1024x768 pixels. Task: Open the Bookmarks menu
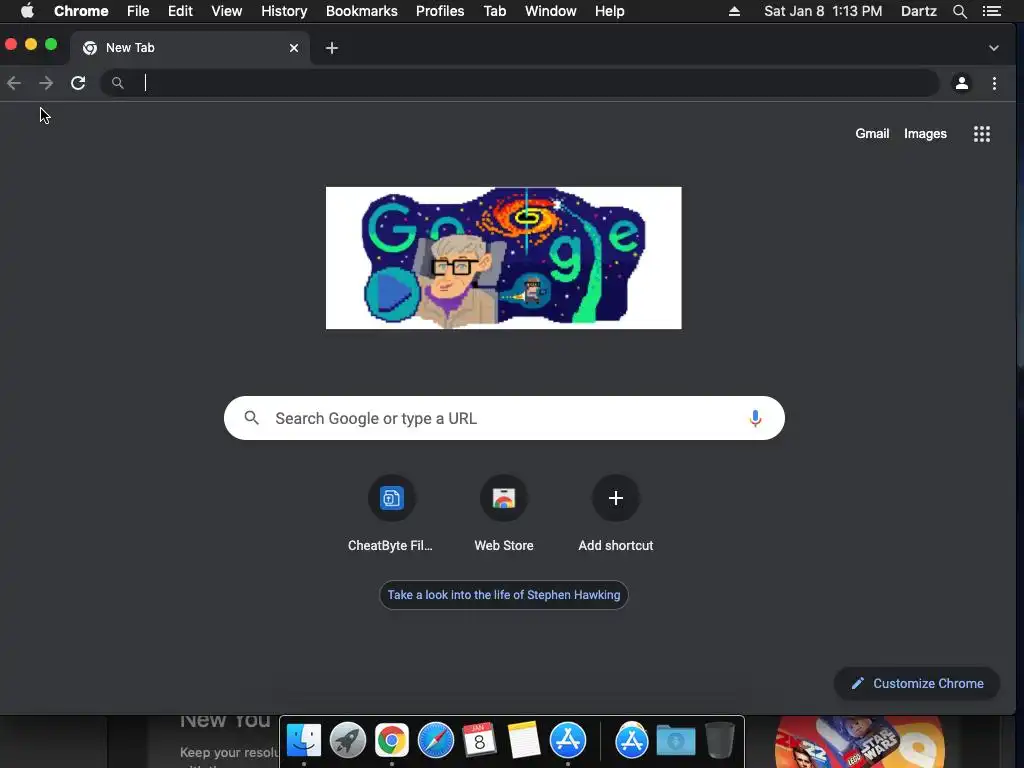point(362,11)
